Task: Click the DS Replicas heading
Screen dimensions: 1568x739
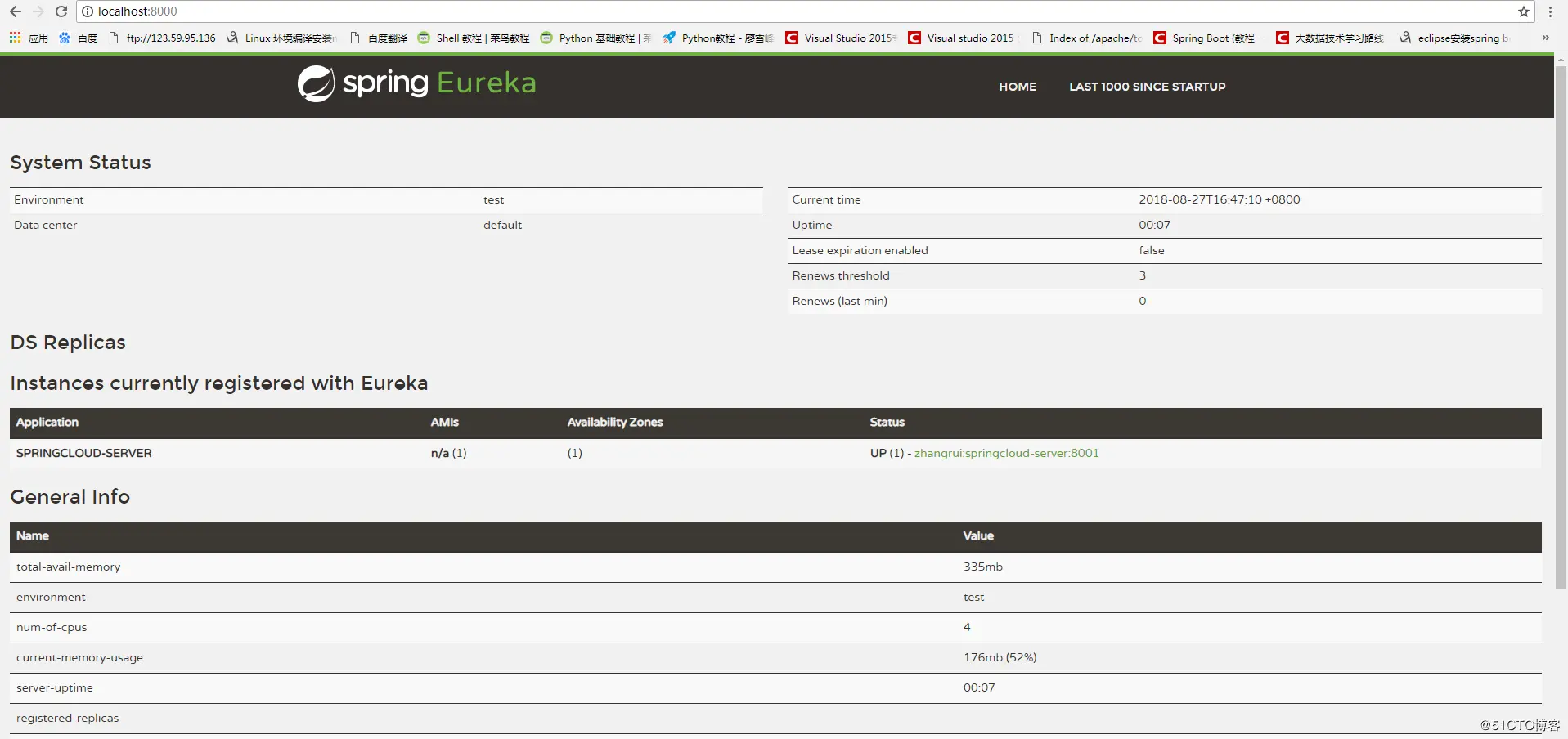Action: click(68, 343)
